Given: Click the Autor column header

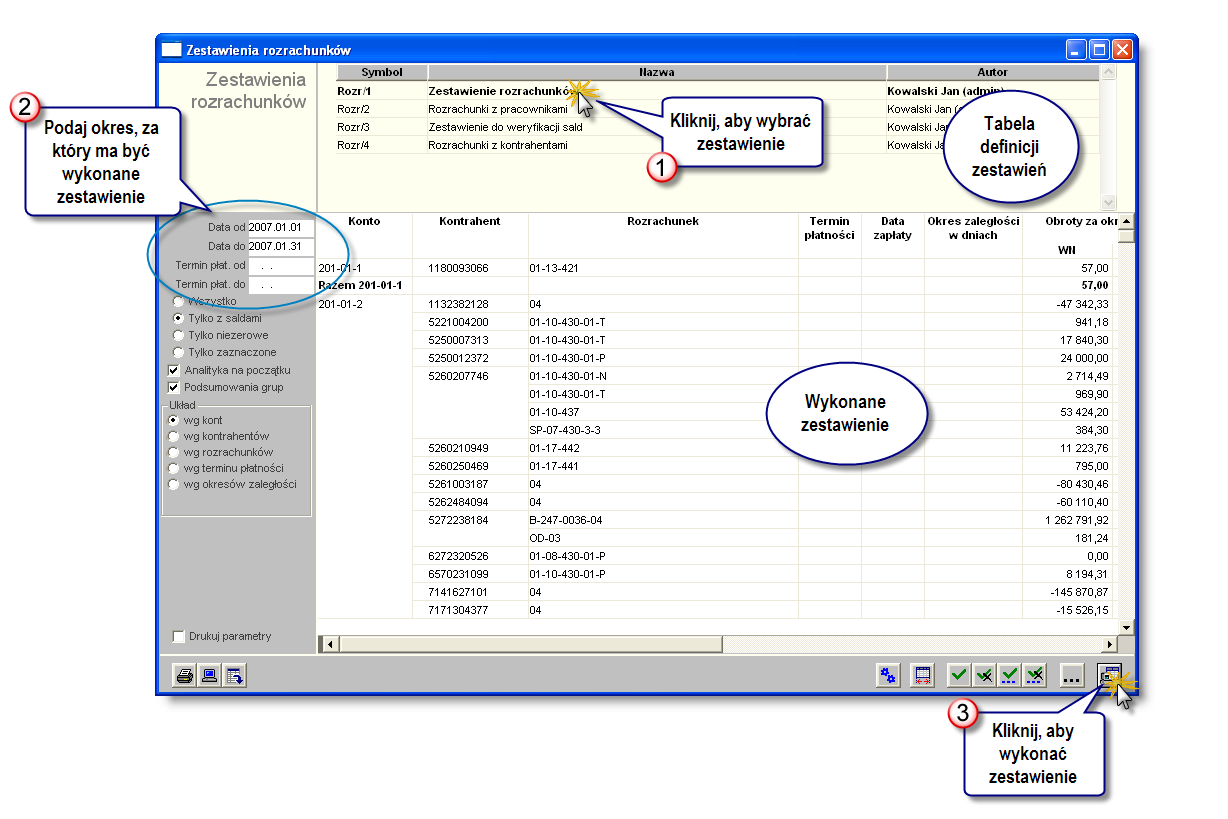Looking at the screenshot, I should click(992, 72).
